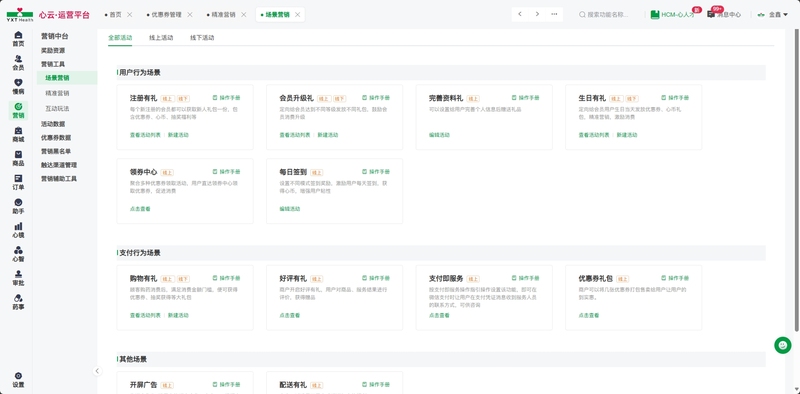Open 操作手册 for 好评有礼 card
This screenshot has width=800, height=394.
[376, 278]
